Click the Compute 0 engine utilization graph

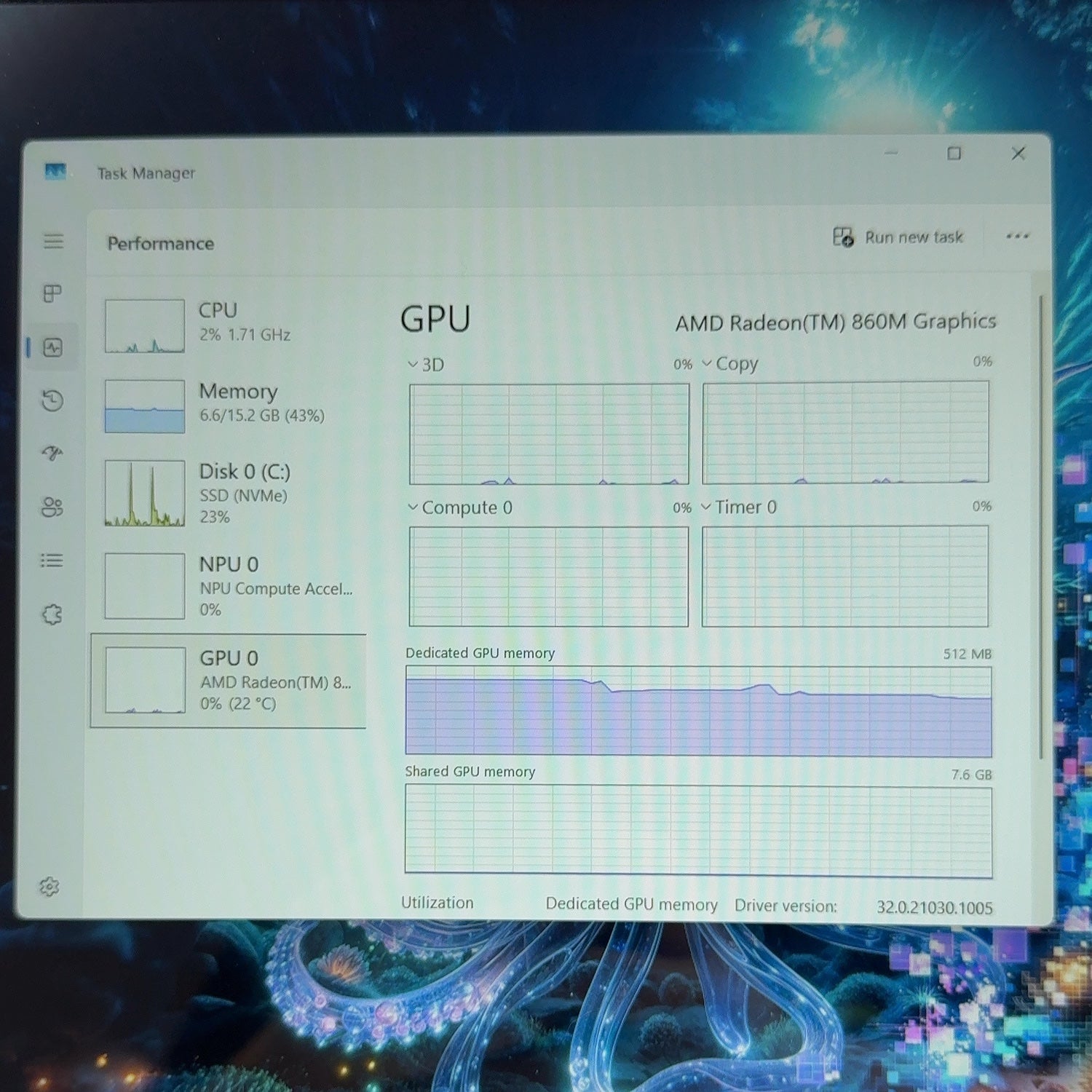[548, 577]
